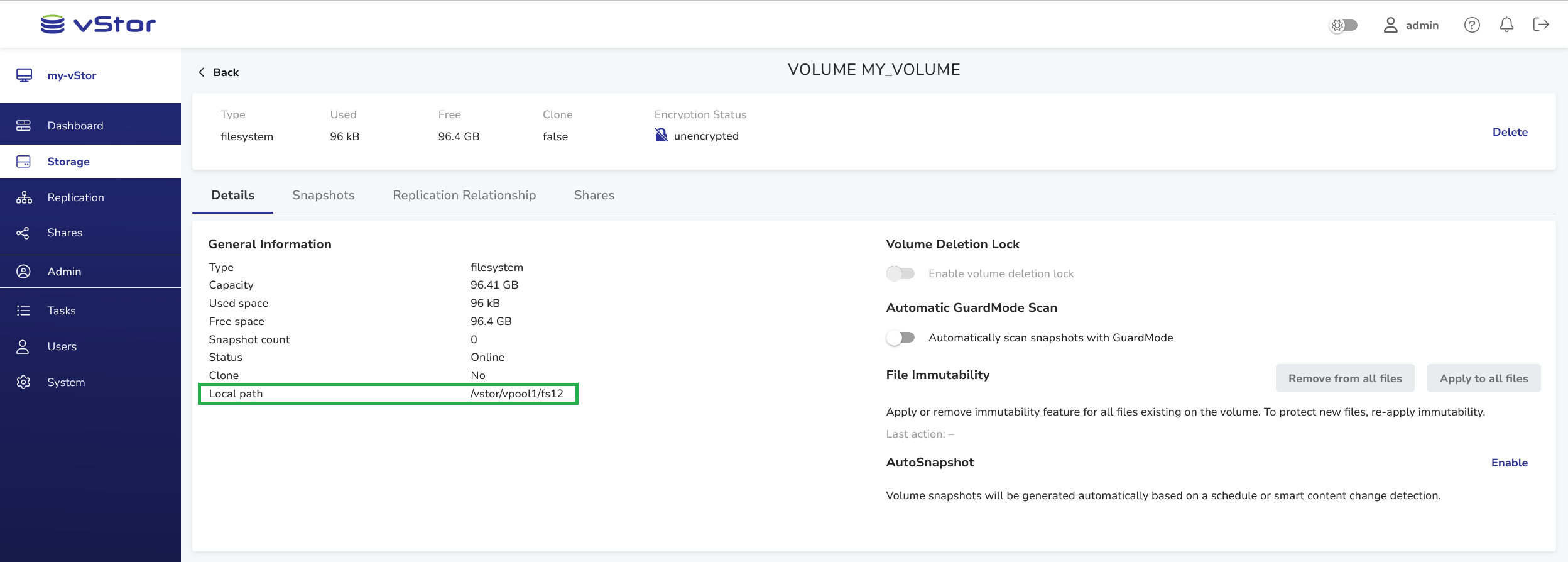Select the Shares tab

(x=594, y=196)
